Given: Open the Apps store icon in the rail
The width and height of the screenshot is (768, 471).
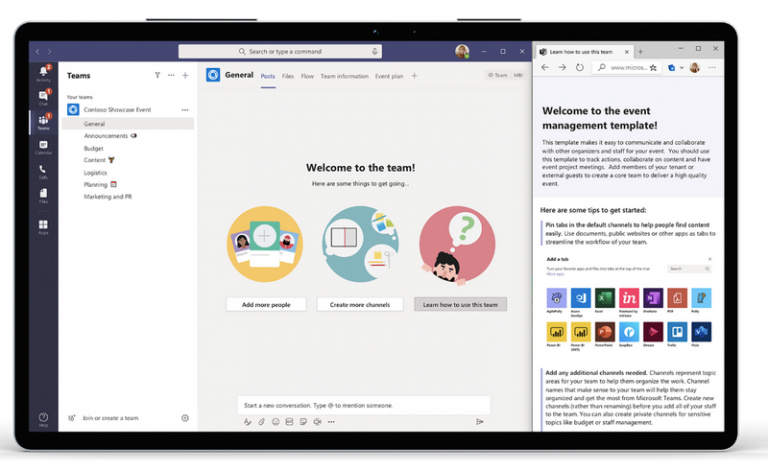Looking at the screenshot, I should (43, 227).
